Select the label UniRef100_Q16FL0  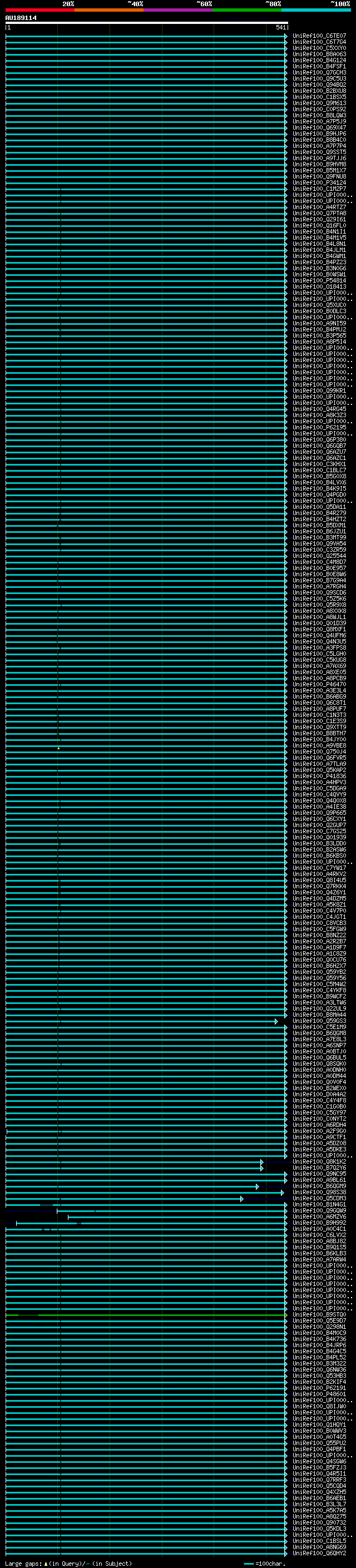pos(319,225)
